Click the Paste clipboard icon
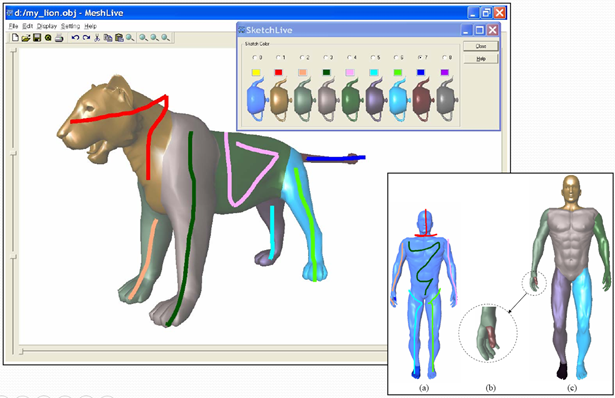Screen dimensions: 615x398 tap(119, 38)
